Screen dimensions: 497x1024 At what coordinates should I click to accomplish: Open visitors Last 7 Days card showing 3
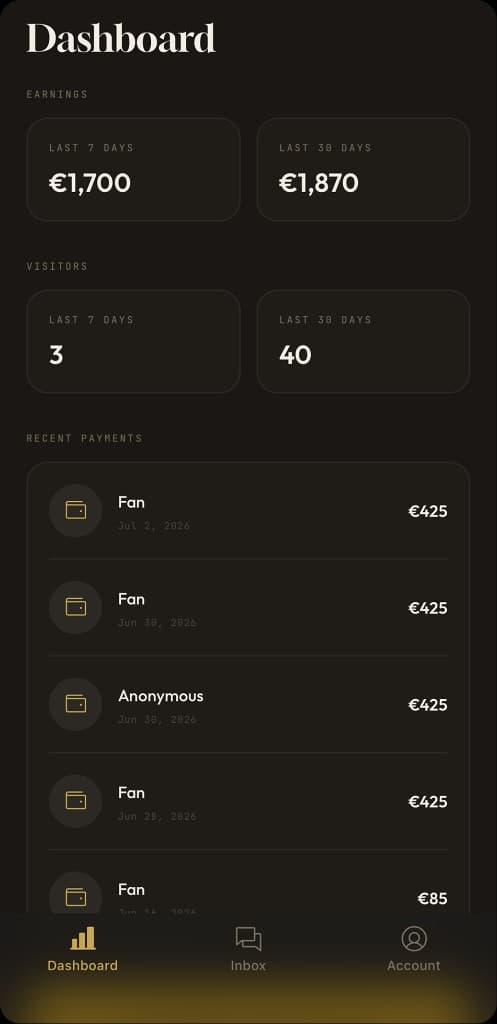click(x=133, y=342)
